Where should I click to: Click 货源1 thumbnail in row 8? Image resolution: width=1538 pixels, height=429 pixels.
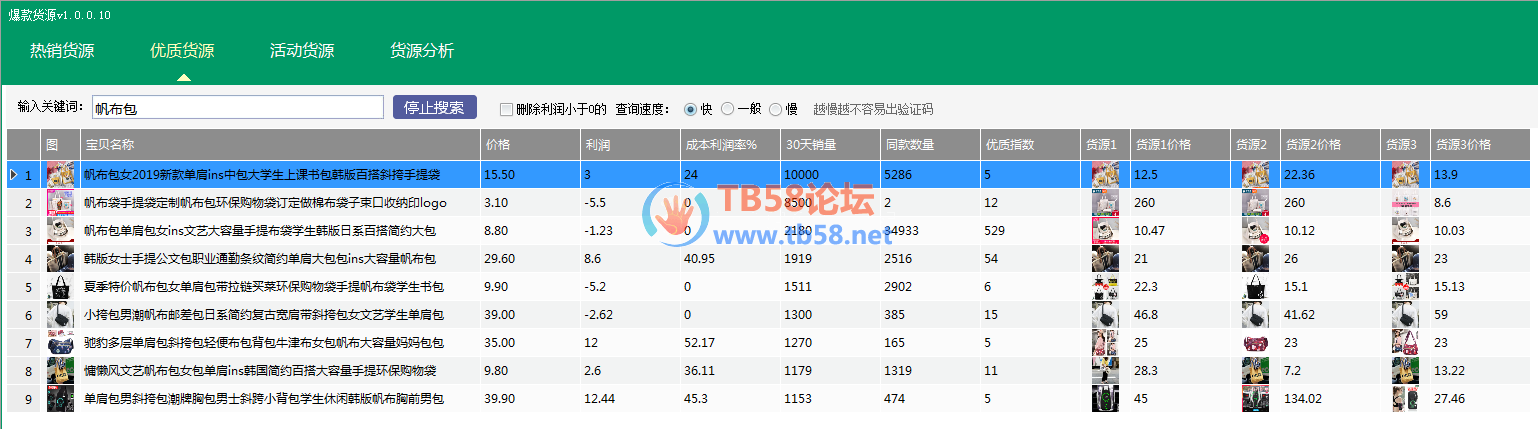(1105, 371)
